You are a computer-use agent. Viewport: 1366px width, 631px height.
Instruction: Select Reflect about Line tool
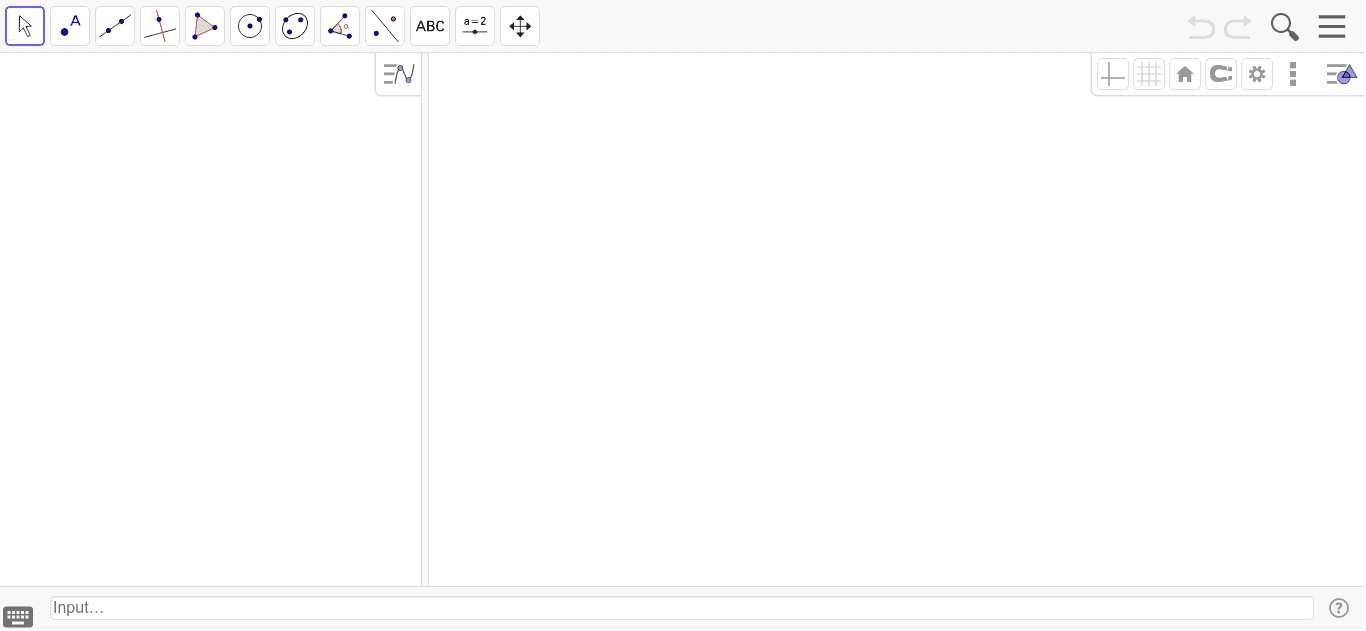tap(385, 26)
